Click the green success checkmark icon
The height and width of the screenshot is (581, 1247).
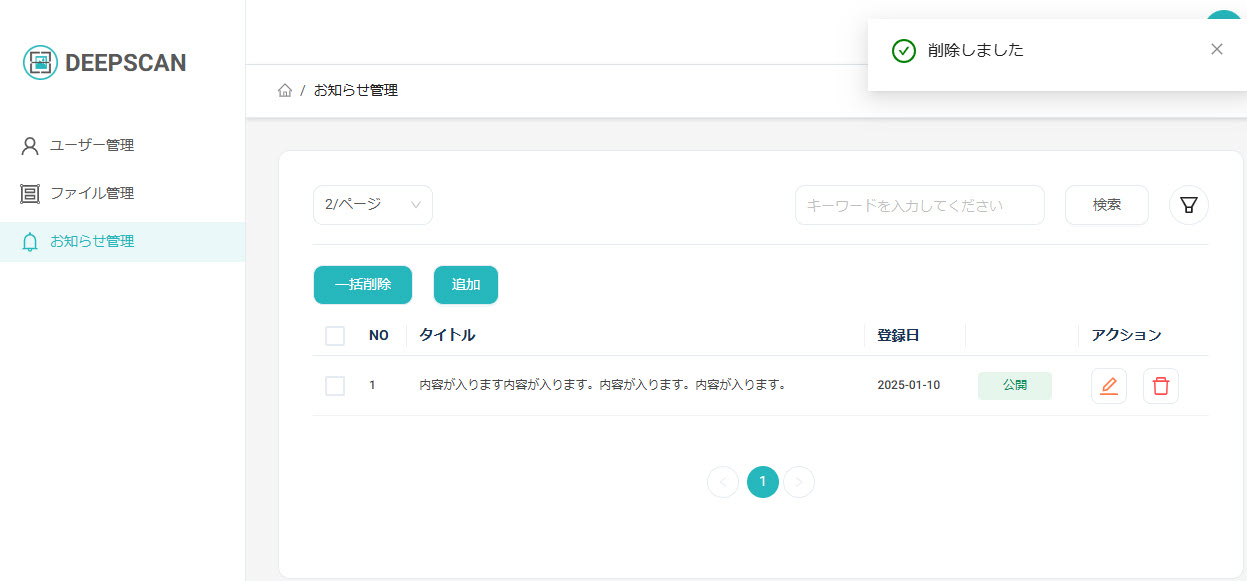point(903,51)
